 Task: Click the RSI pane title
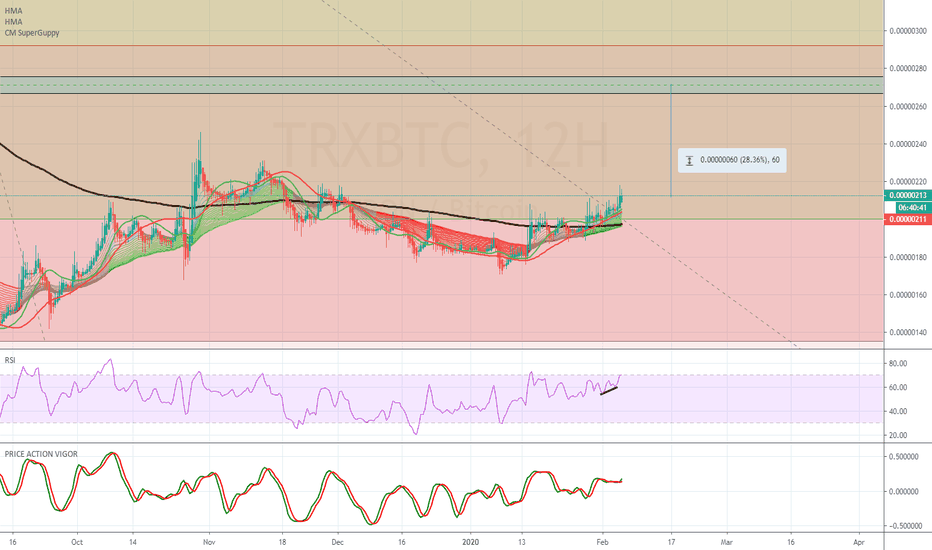click(10, 360)
